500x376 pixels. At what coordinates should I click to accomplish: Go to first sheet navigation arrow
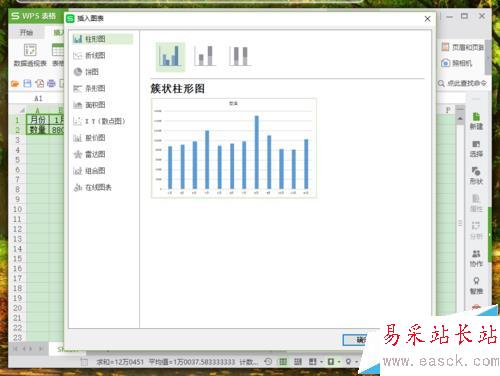[15, 349]
